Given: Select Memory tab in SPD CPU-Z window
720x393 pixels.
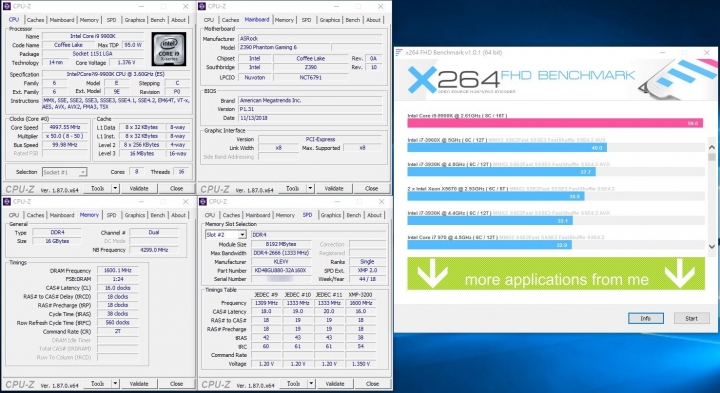Looking at the screenshot, I should [285, 215].
